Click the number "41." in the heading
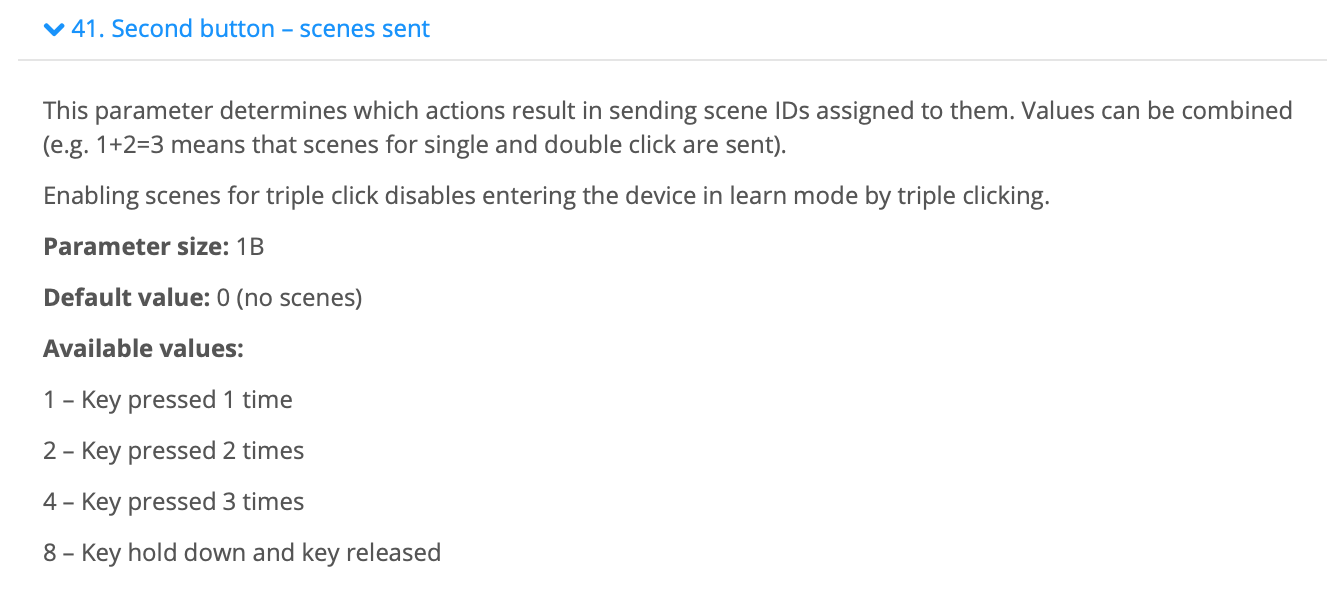Viewport: 1334px width, 592px height. coord(89,29)
